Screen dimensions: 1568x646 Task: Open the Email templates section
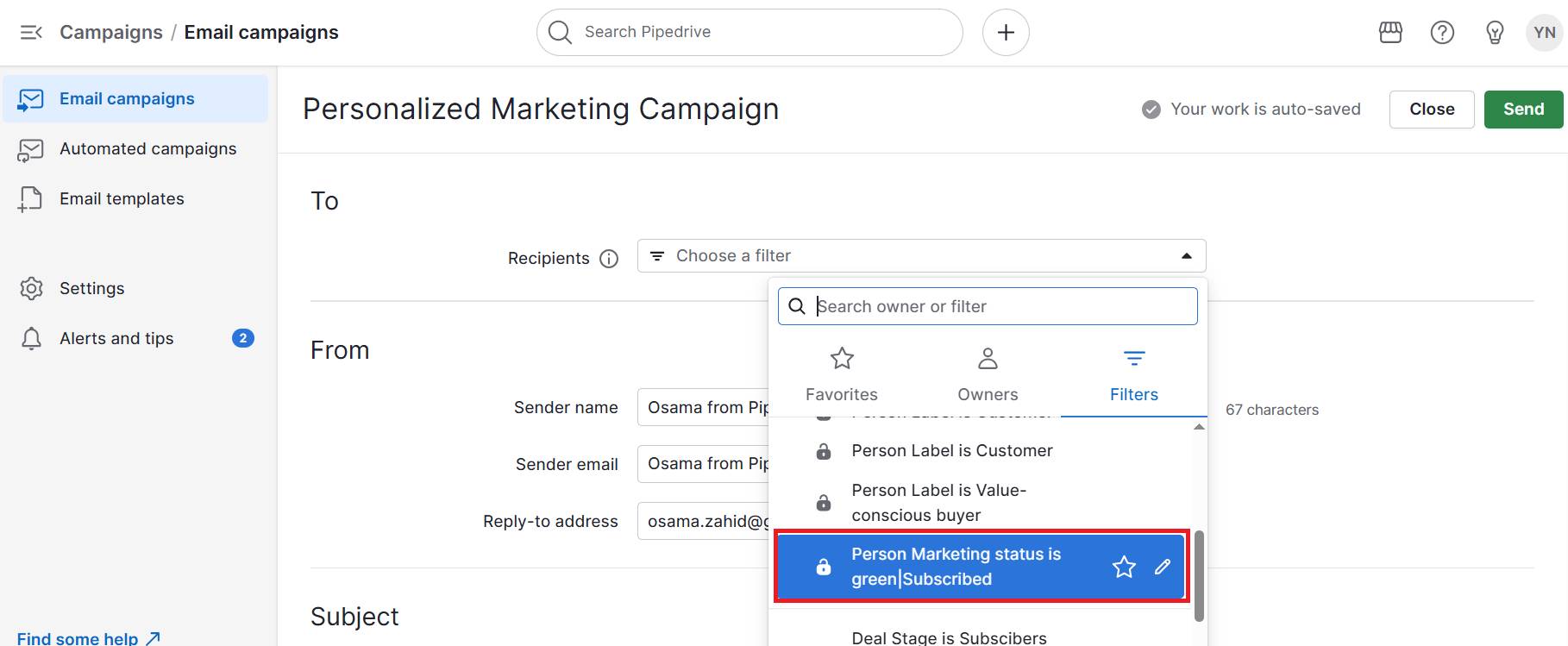coord(121,198)
